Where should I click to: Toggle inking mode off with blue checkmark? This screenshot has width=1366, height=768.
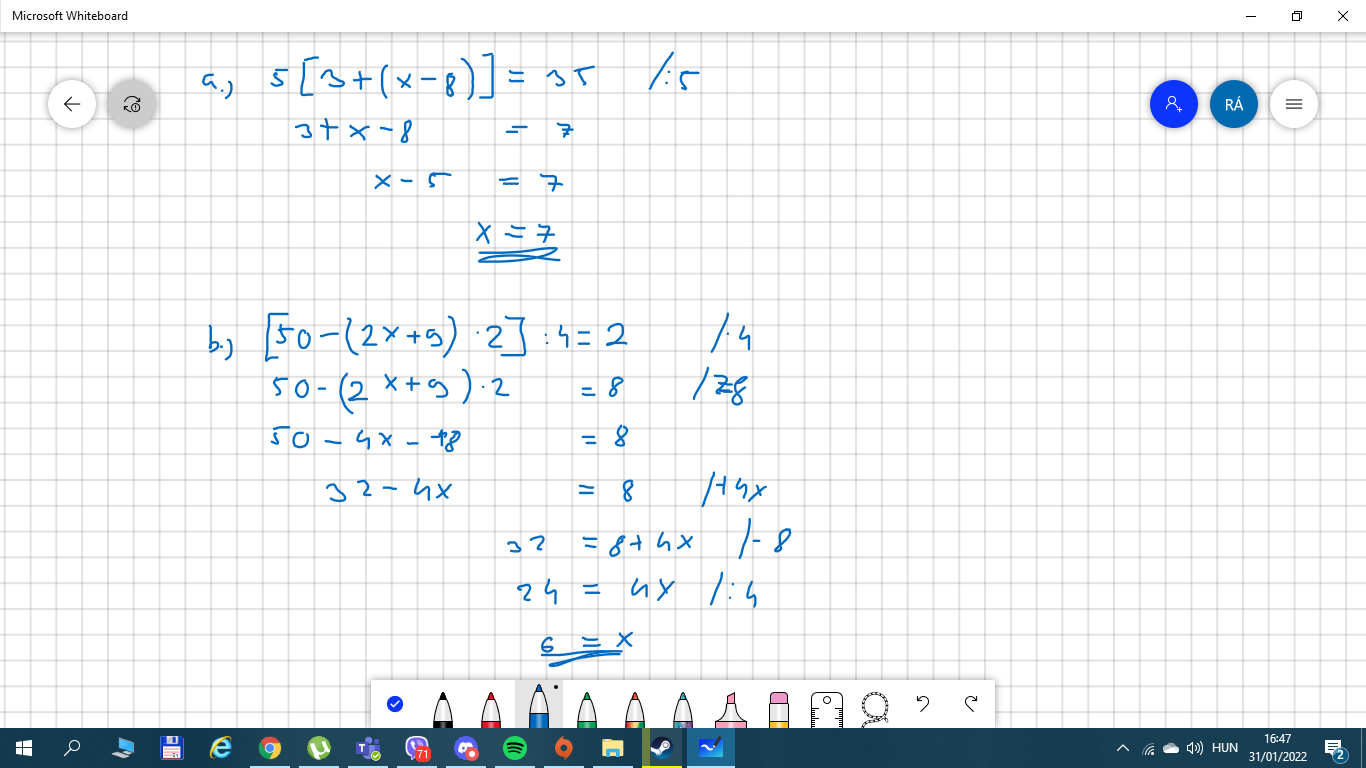pos(395,704)
